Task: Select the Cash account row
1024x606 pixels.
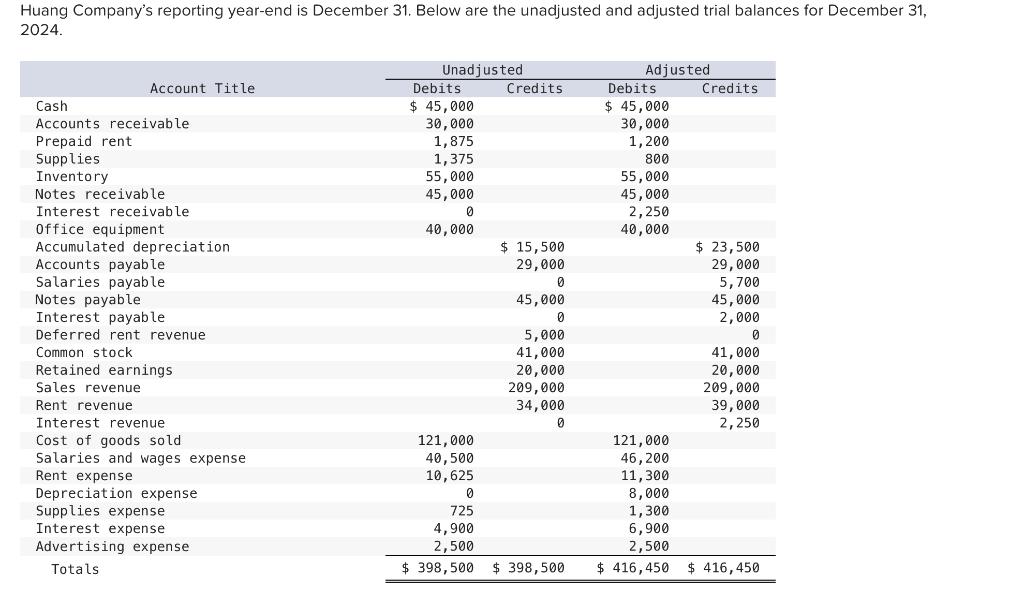Action: tap(49, 106)
